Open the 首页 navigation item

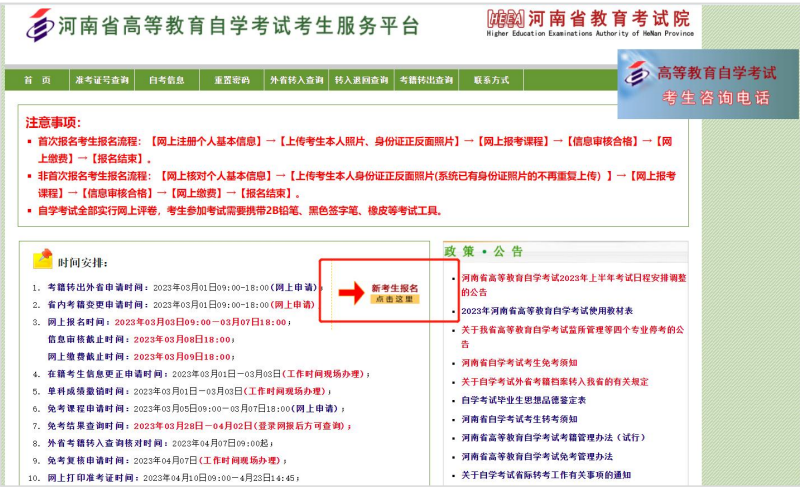coord(37,80)
